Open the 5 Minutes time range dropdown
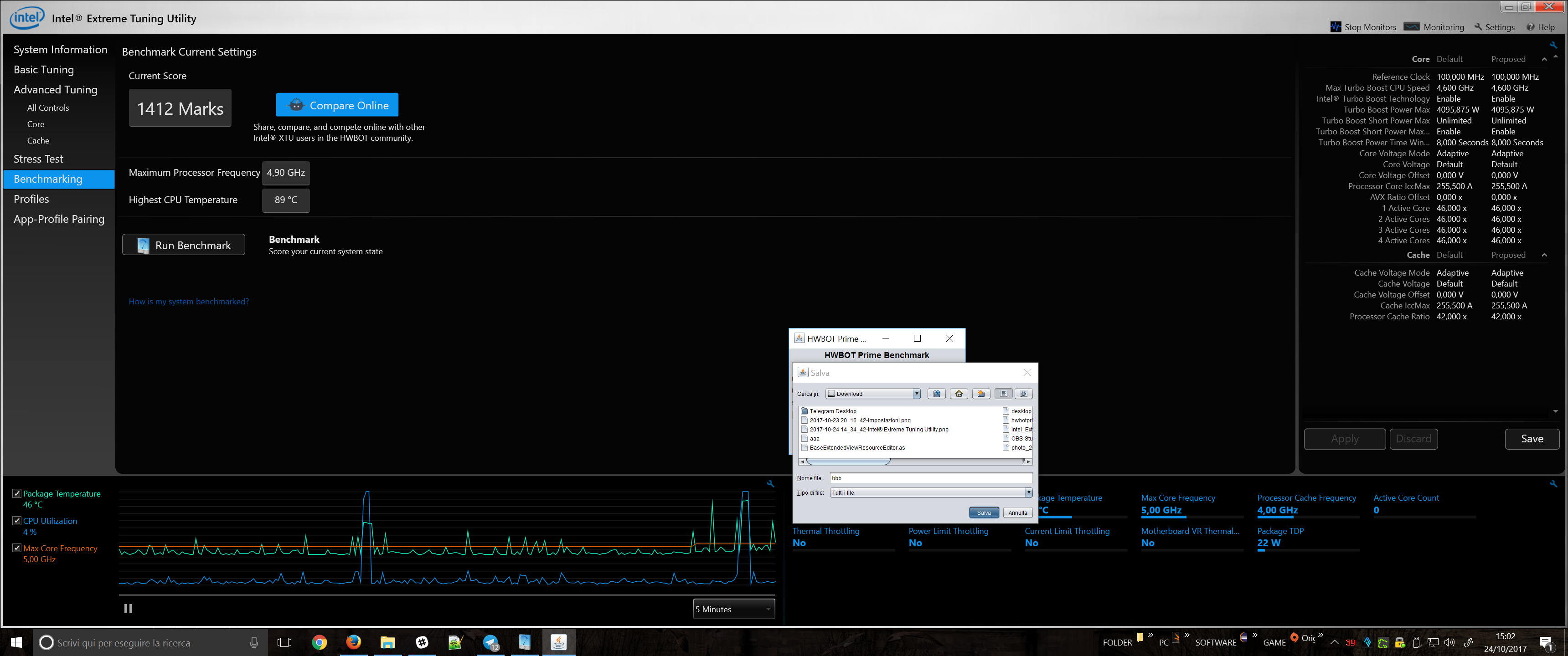1568x656 pixels. pyautogui.click(x=734, y=609)
